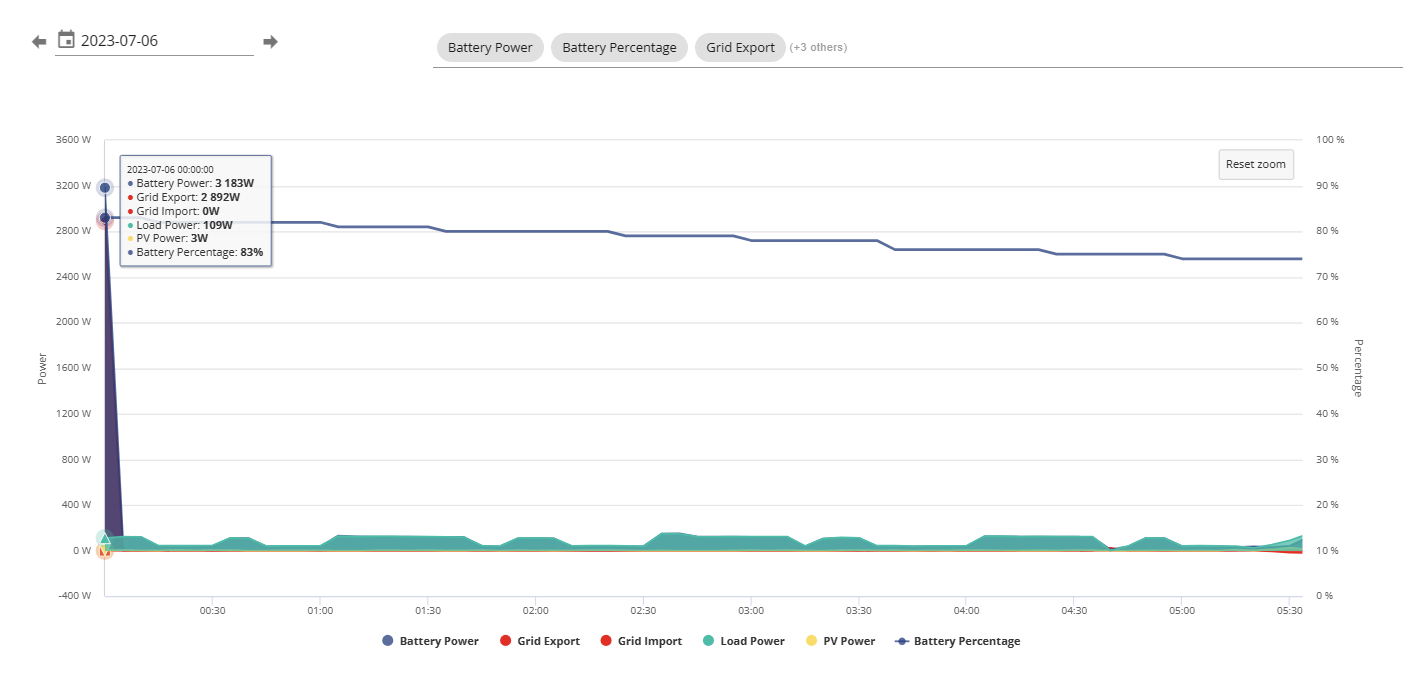This screenshot has width=1403, height=686.
Task: Click the Battery Power data point at 3183W
Action: (x=105, y=187)
